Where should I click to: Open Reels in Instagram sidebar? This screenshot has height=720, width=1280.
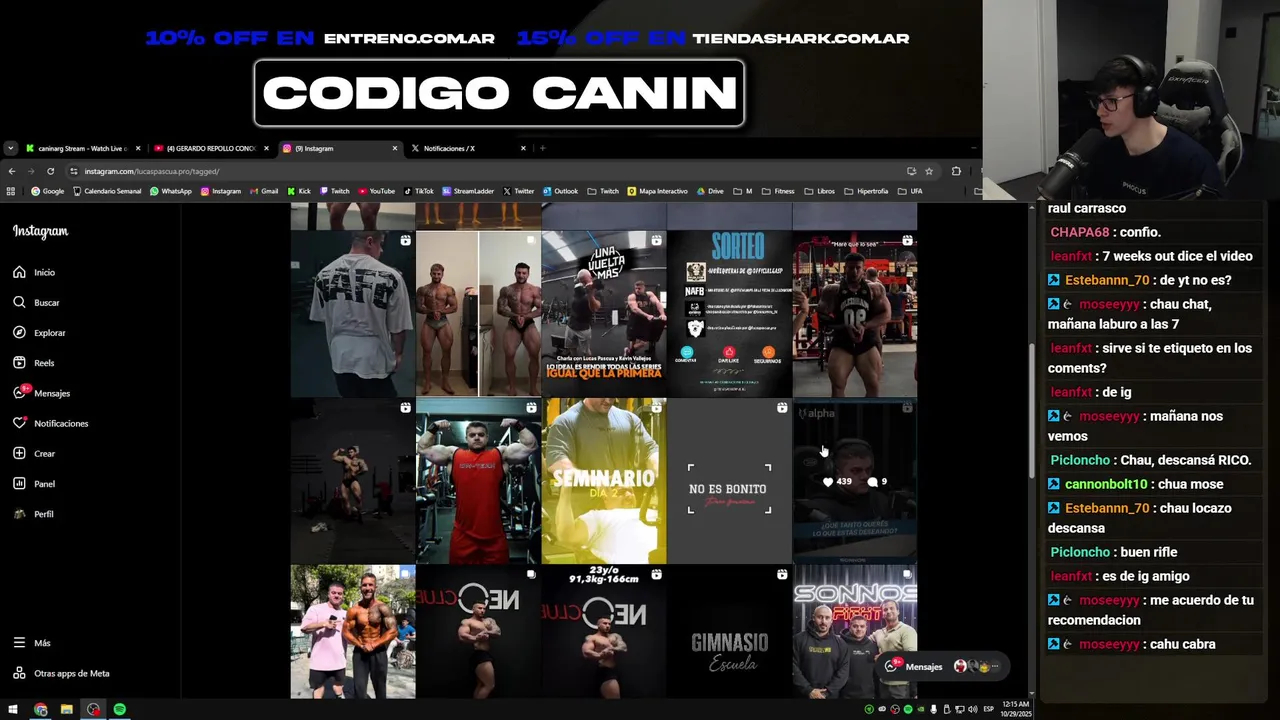(34, 363)
